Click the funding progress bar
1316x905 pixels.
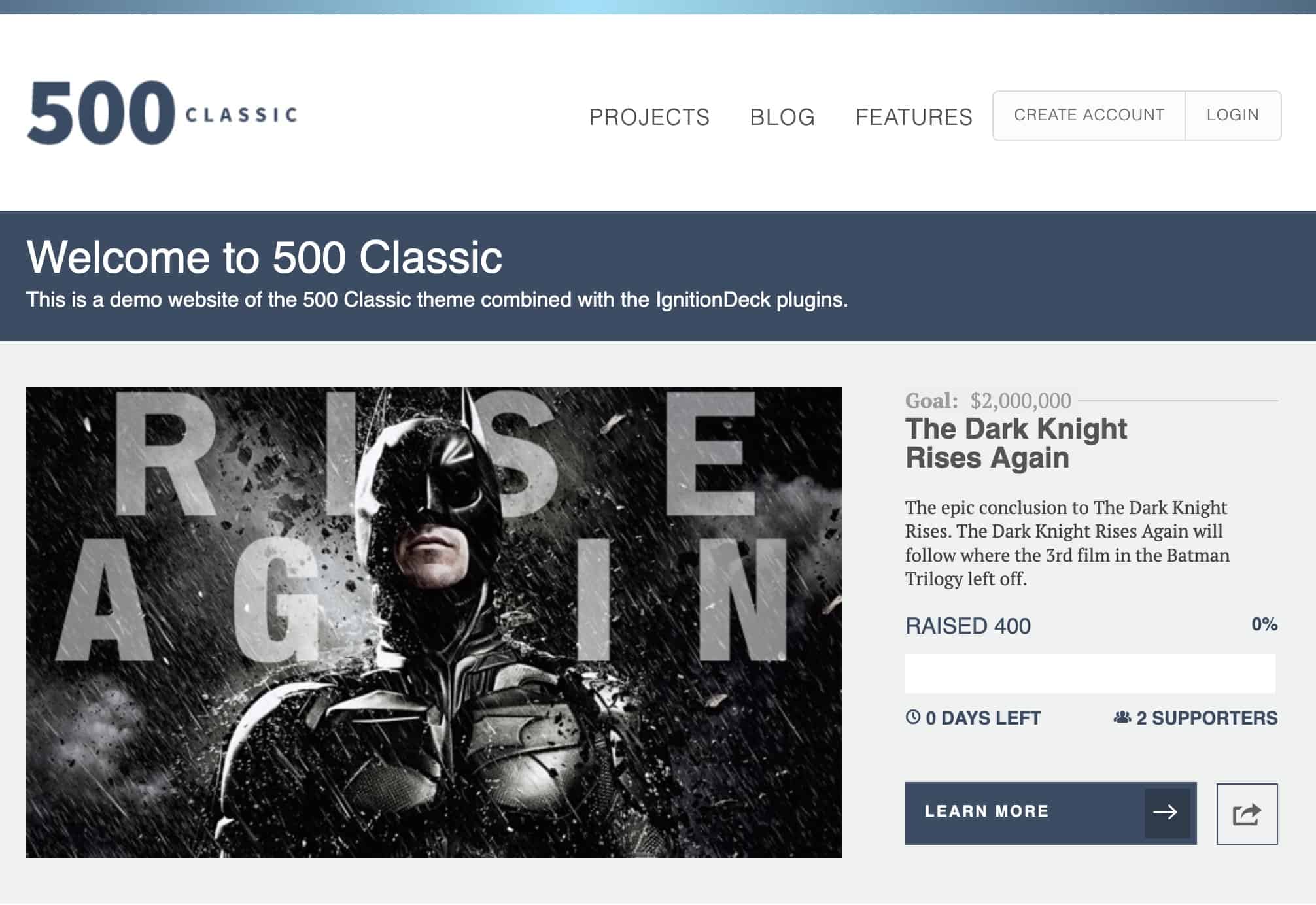(x=1090, y=674)
